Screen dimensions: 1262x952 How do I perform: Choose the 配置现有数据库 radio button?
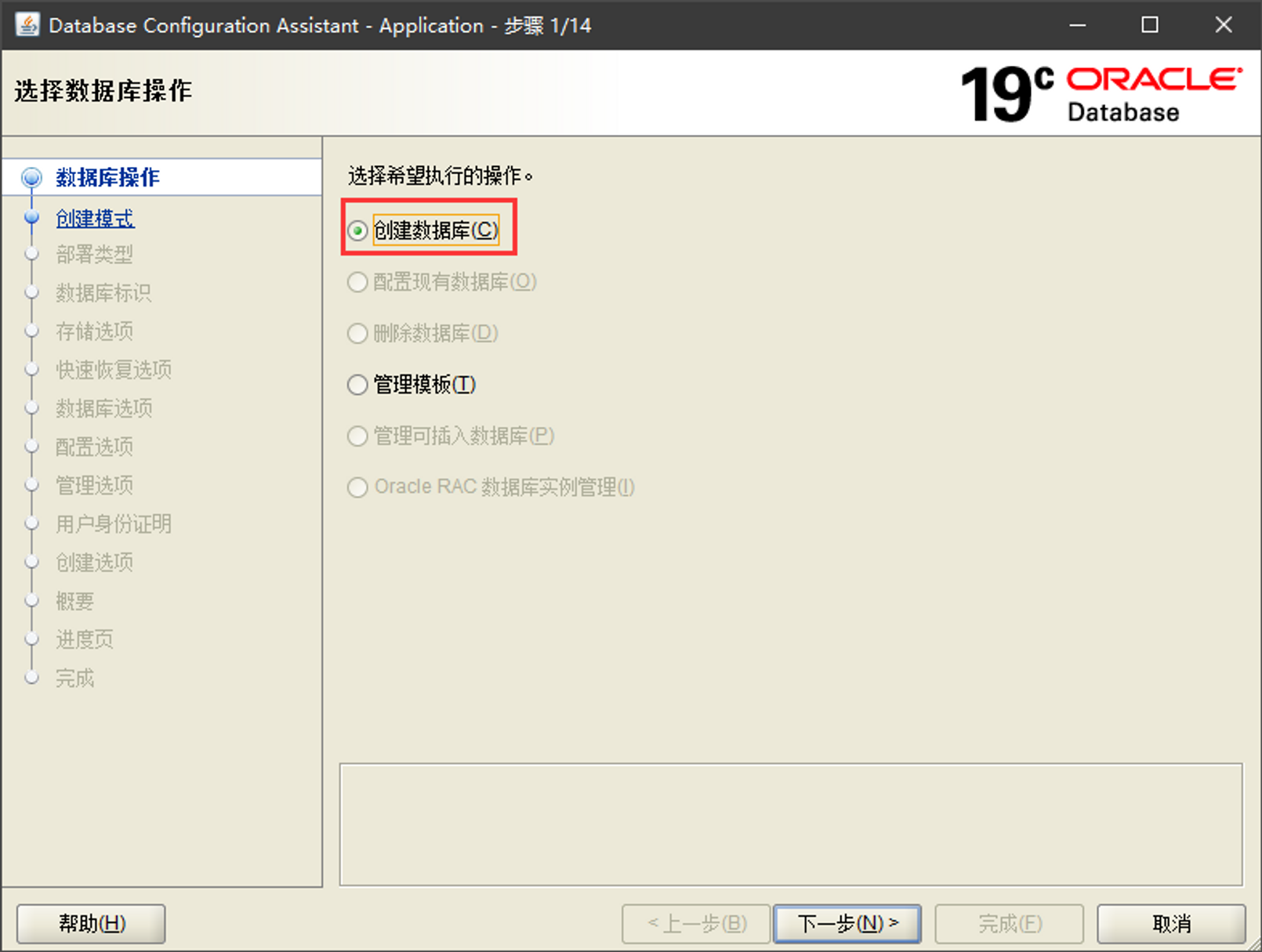pyautogui.click(x=357, y=282)
